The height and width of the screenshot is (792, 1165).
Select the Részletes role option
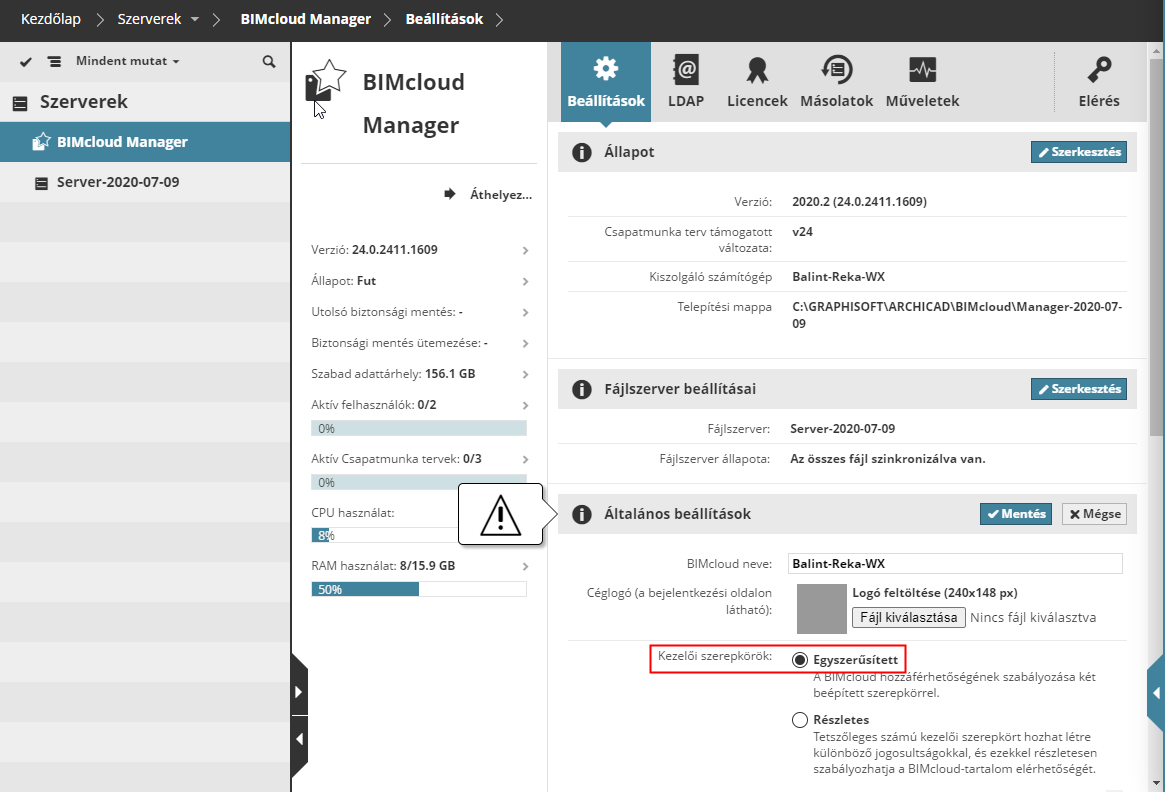coord(799,720)
